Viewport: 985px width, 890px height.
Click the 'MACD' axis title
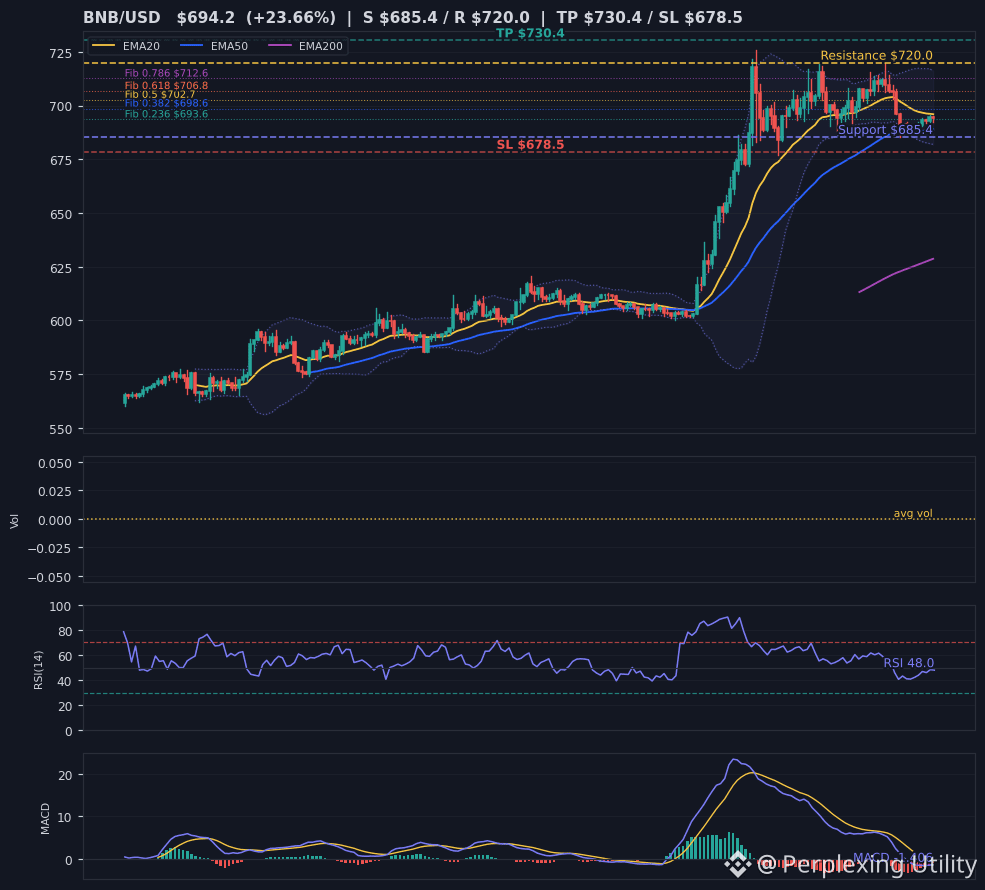point(45,818)
